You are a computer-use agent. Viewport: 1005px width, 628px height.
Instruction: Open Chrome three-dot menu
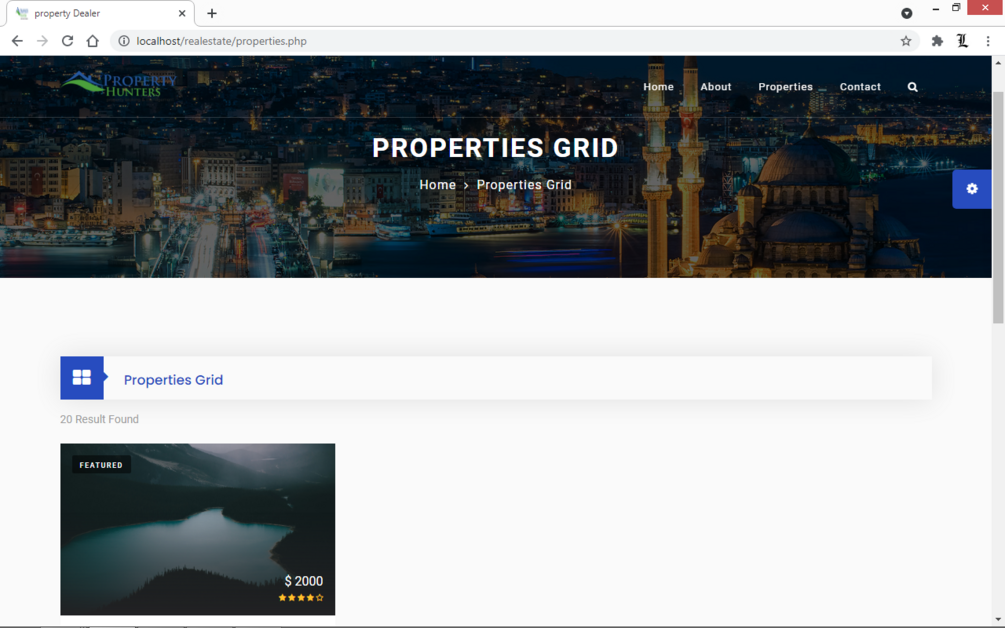pyautogui.click(x=988, y=41)
